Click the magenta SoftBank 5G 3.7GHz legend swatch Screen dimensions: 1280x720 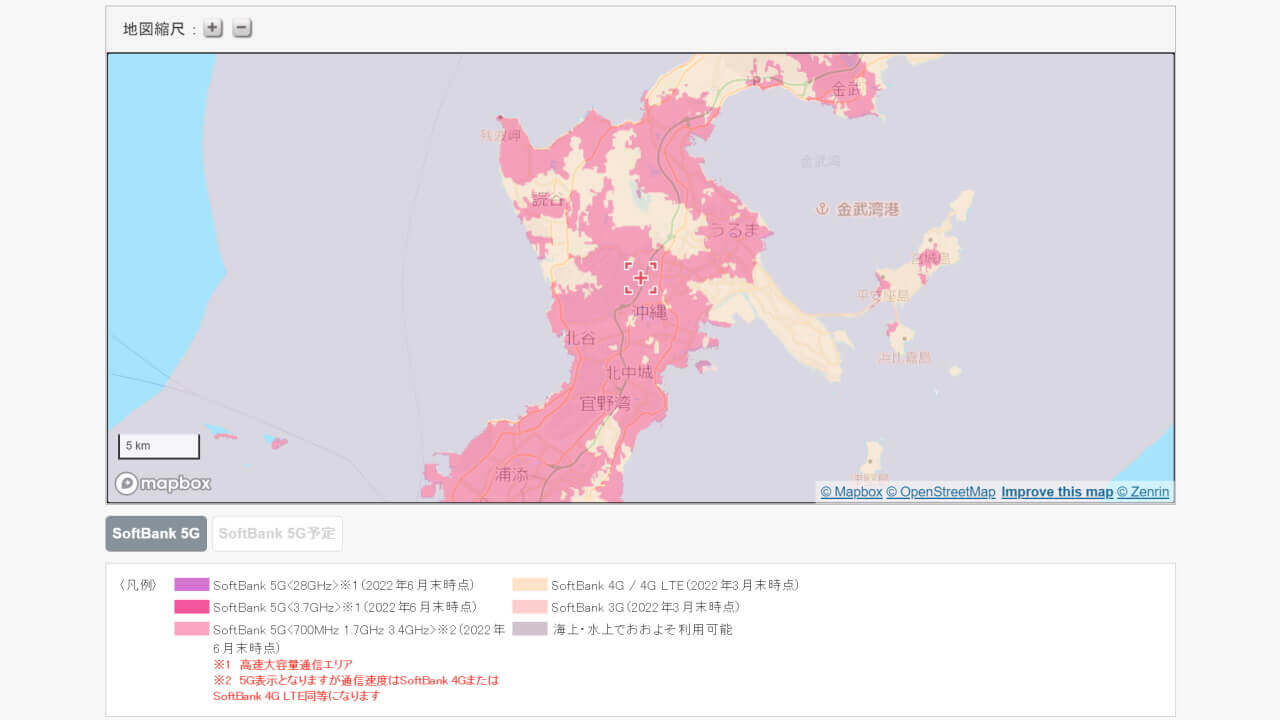coord(191,607)
